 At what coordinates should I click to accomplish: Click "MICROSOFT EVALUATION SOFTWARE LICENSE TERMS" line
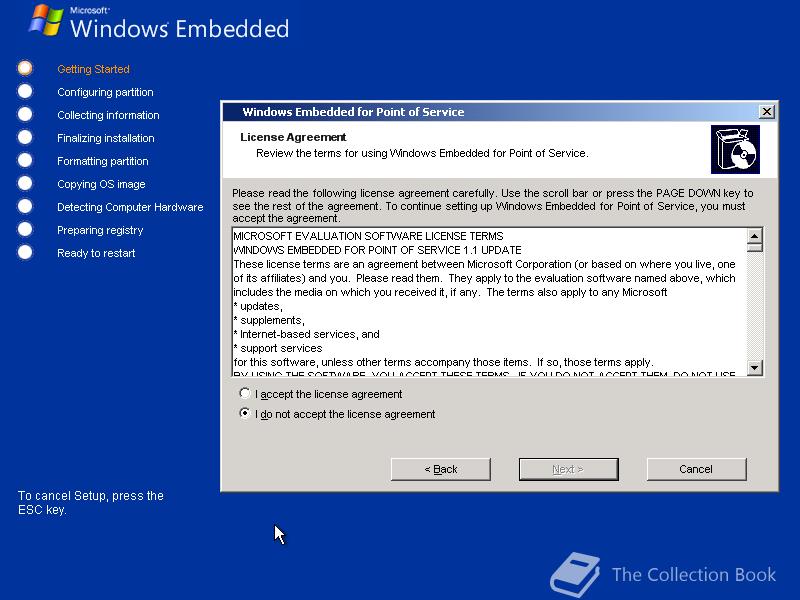tap(368, 236)
